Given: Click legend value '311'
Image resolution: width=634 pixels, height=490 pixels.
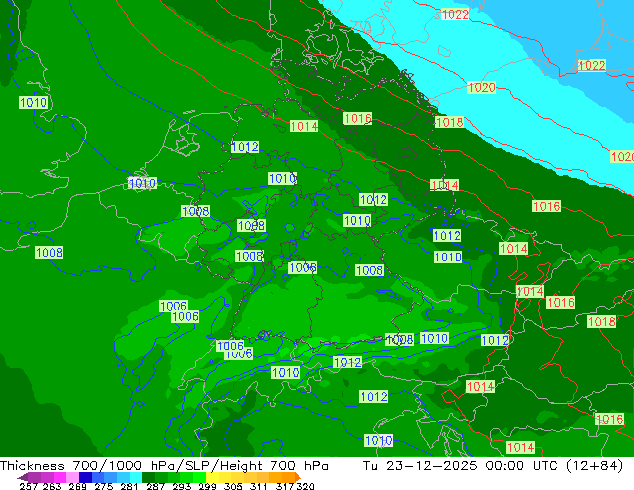Looking at the screenshot, I should [x=259, y=486].
